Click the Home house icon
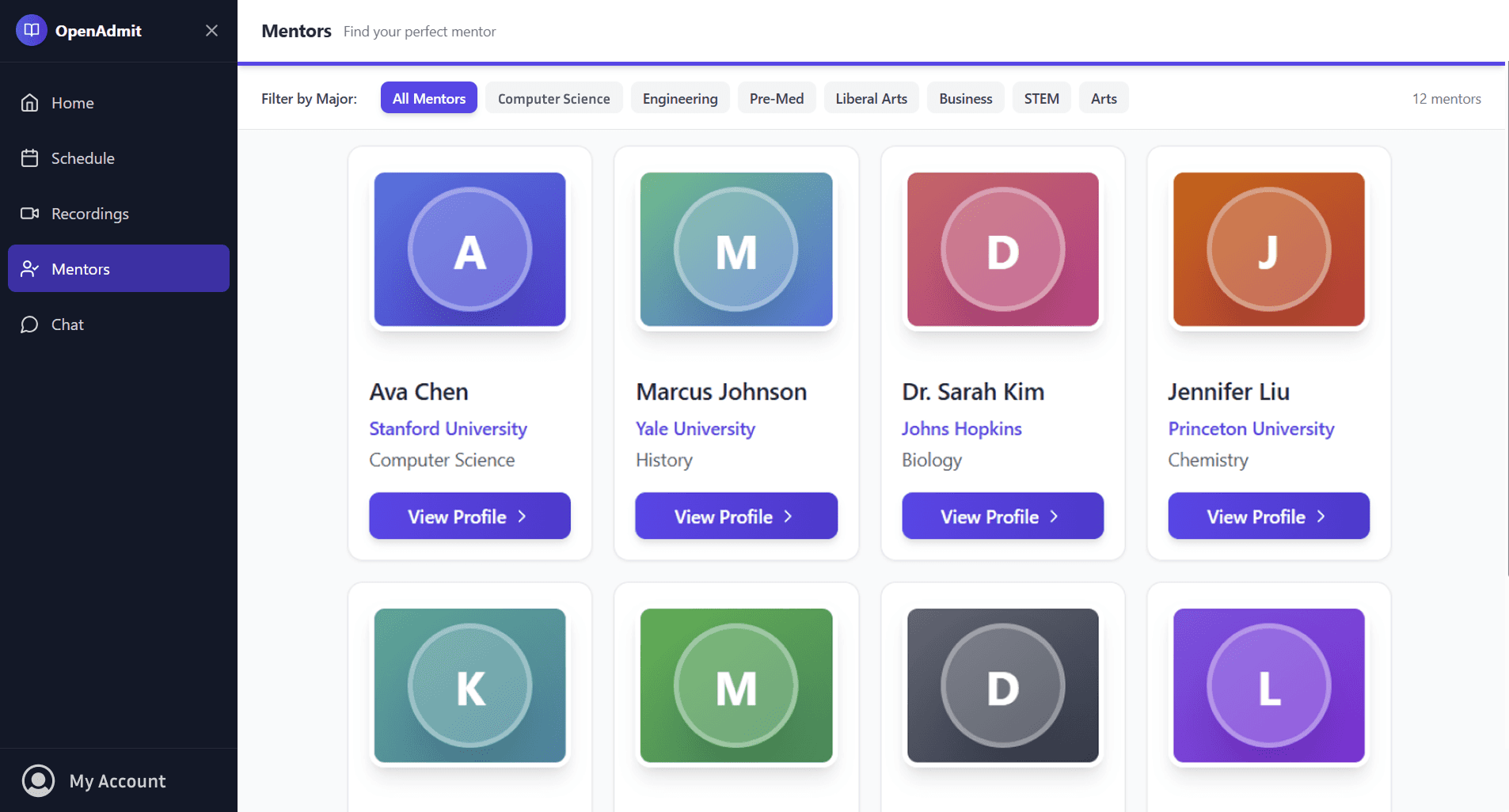Screen dimensions: 1509x812 pos(29,103)
